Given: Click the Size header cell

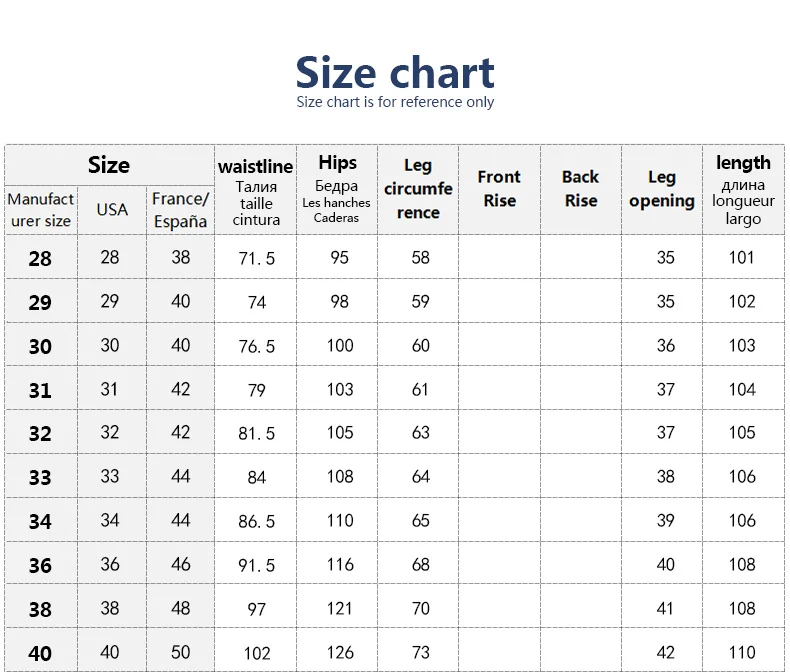Looking at the screenshot, I should [x=109, y=165].
